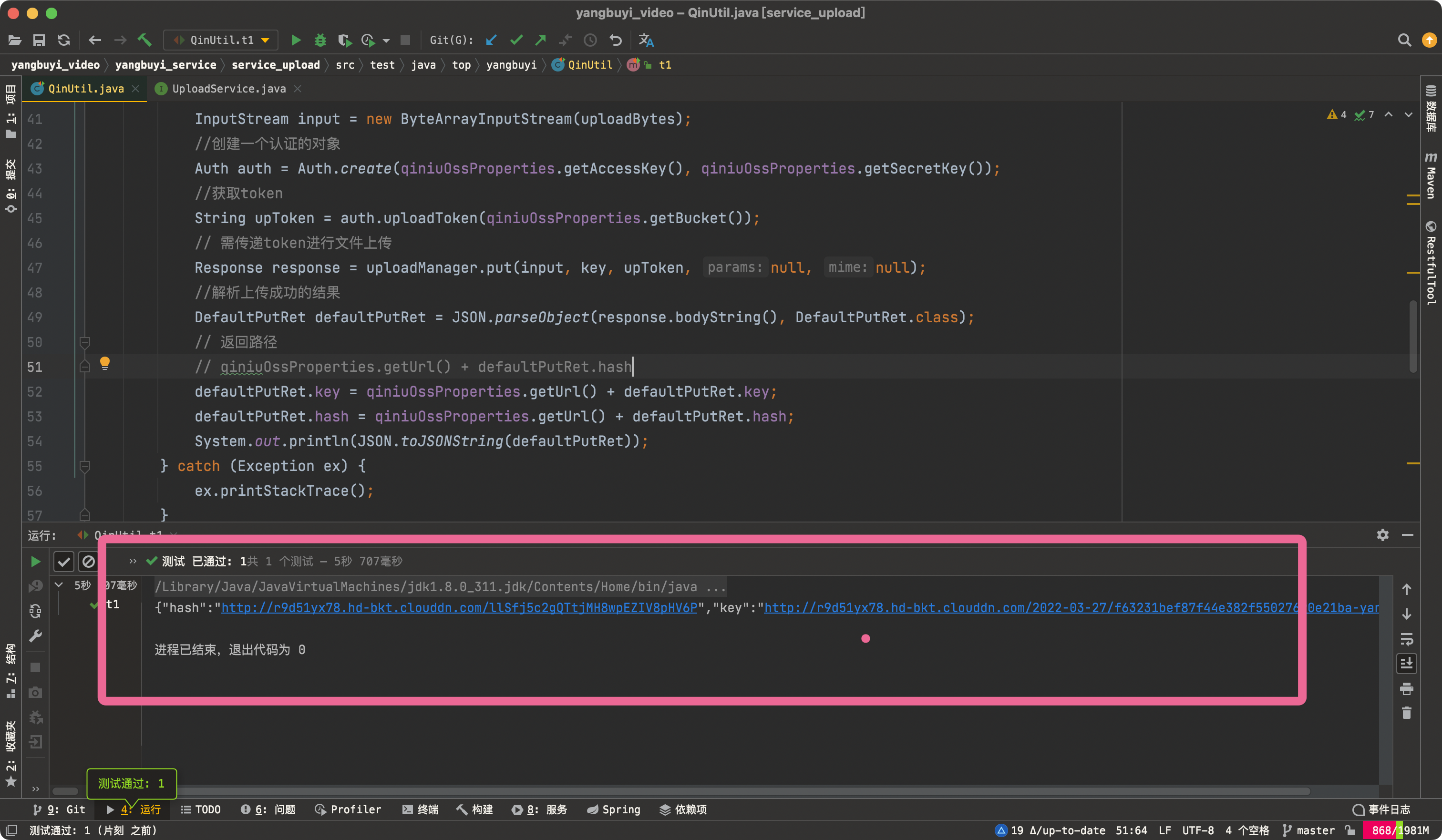Viewport: 1442px width, 840px height.
Task: Minimize the Run tool window
Action: (1408, 534)
